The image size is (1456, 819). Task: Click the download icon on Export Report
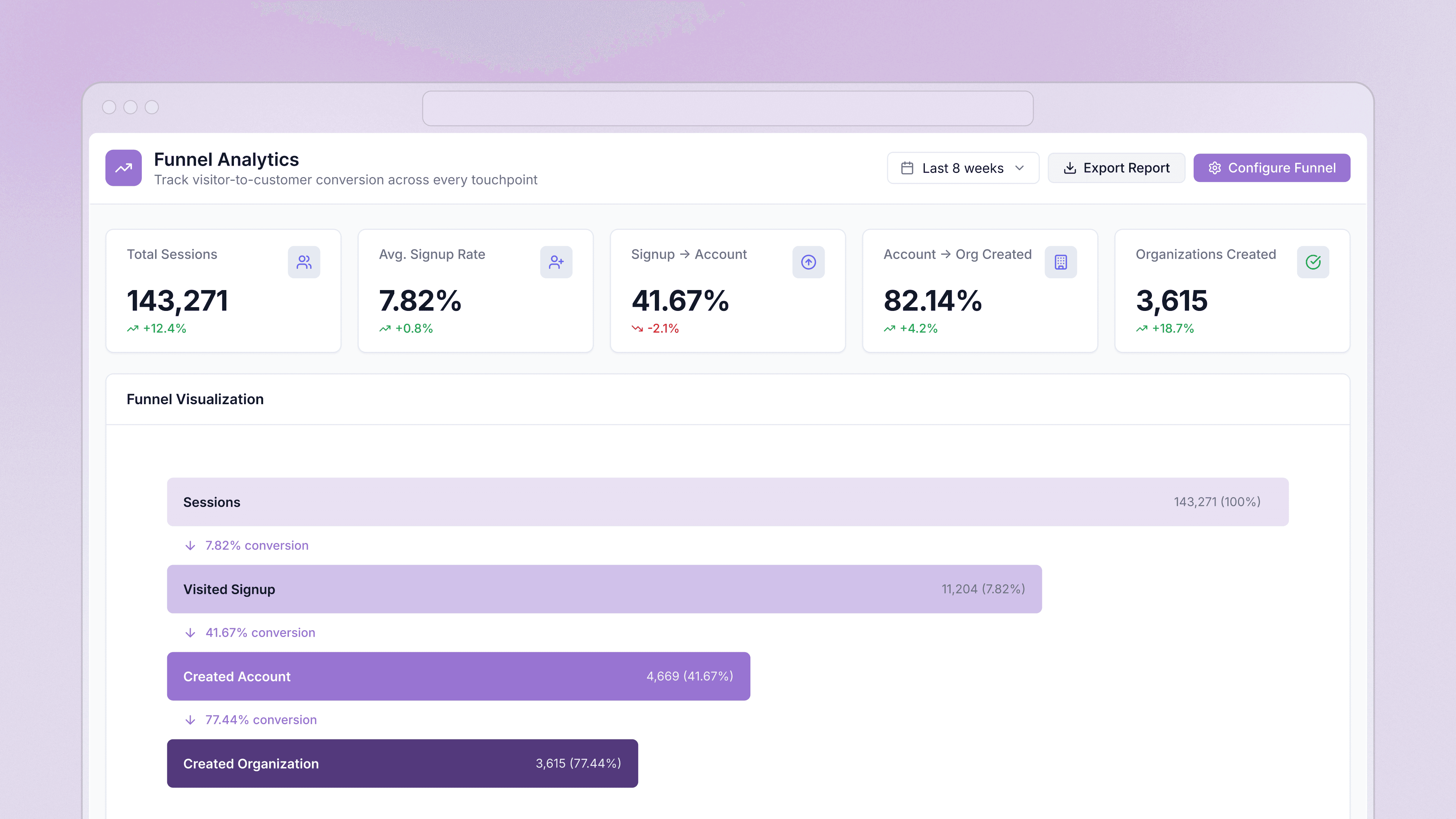pyautogui.click(x=1069, y=168)
